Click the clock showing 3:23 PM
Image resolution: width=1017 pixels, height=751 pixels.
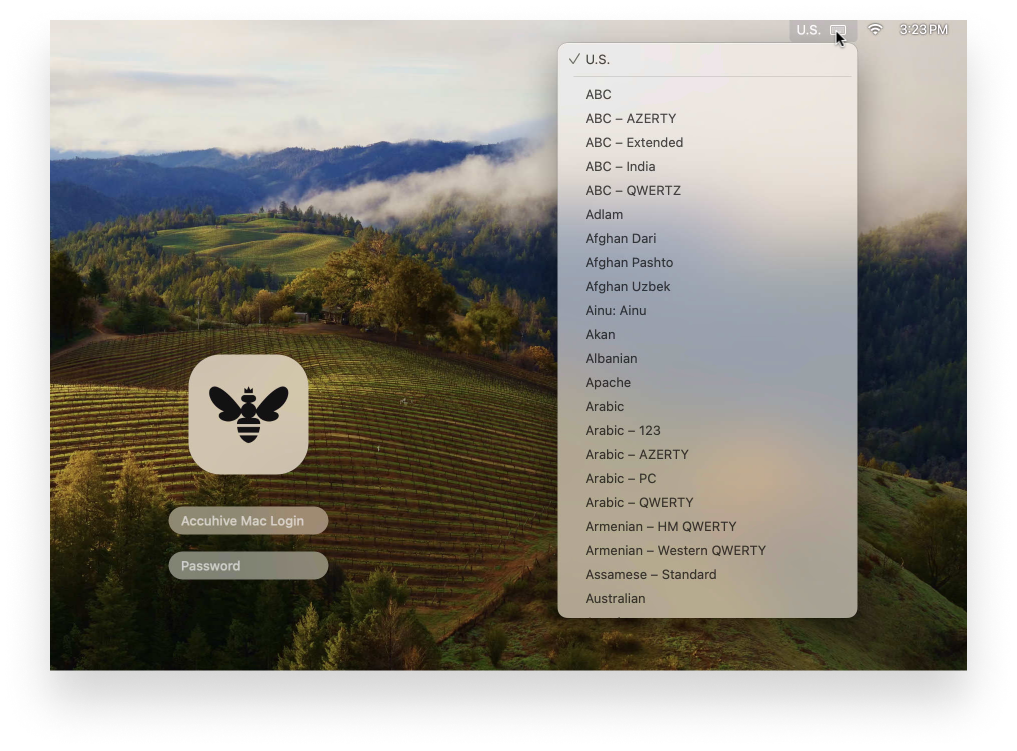[x=923, y=30]
